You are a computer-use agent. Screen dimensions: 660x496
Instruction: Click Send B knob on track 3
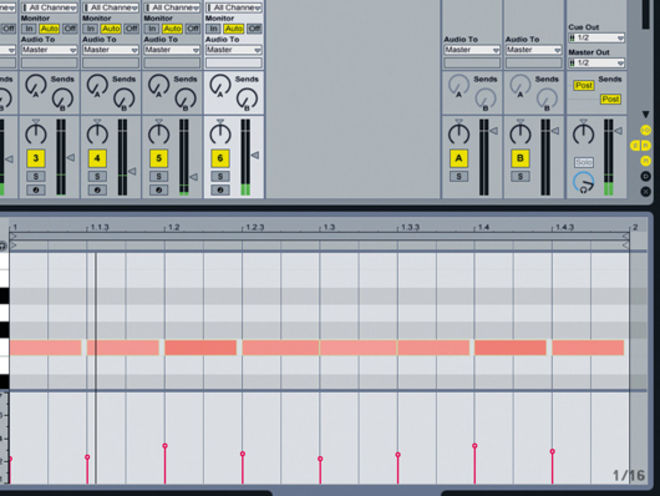tap(63, 99)
